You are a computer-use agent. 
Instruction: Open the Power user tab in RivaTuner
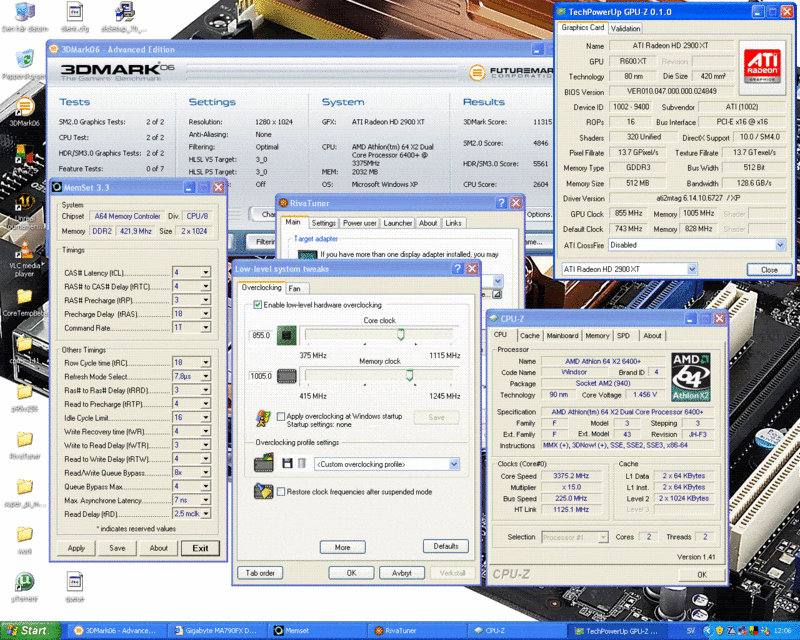[360, 223]
